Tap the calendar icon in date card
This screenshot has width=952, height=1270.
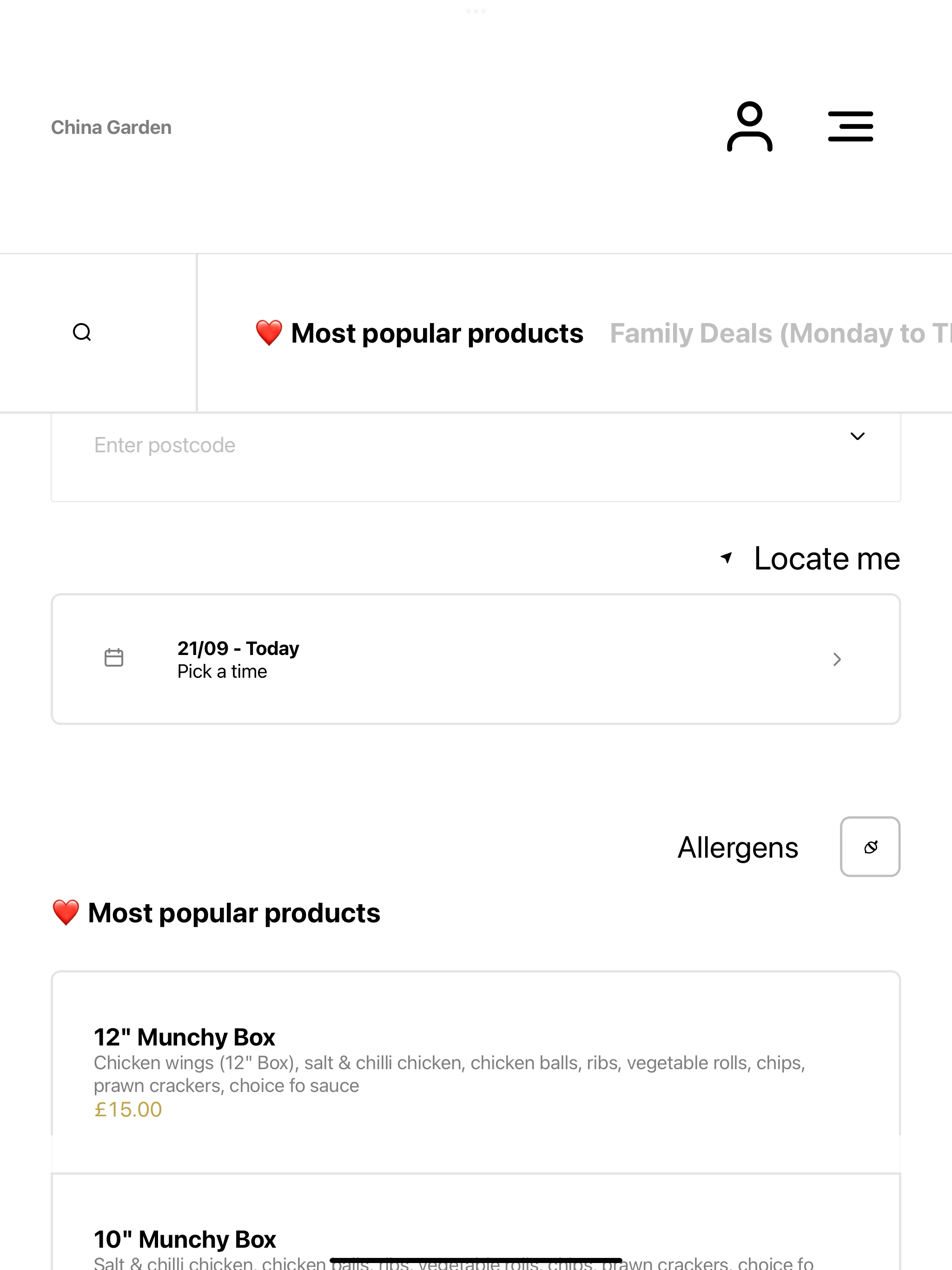click(114, 657)
